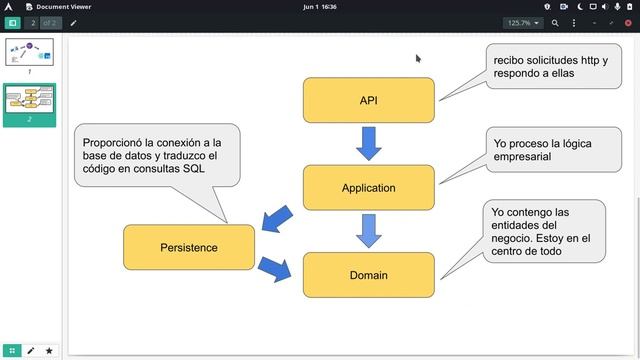Click the Application box in diagram
Image resolution: width=640 pixels, height=360 pixels.
369,188
